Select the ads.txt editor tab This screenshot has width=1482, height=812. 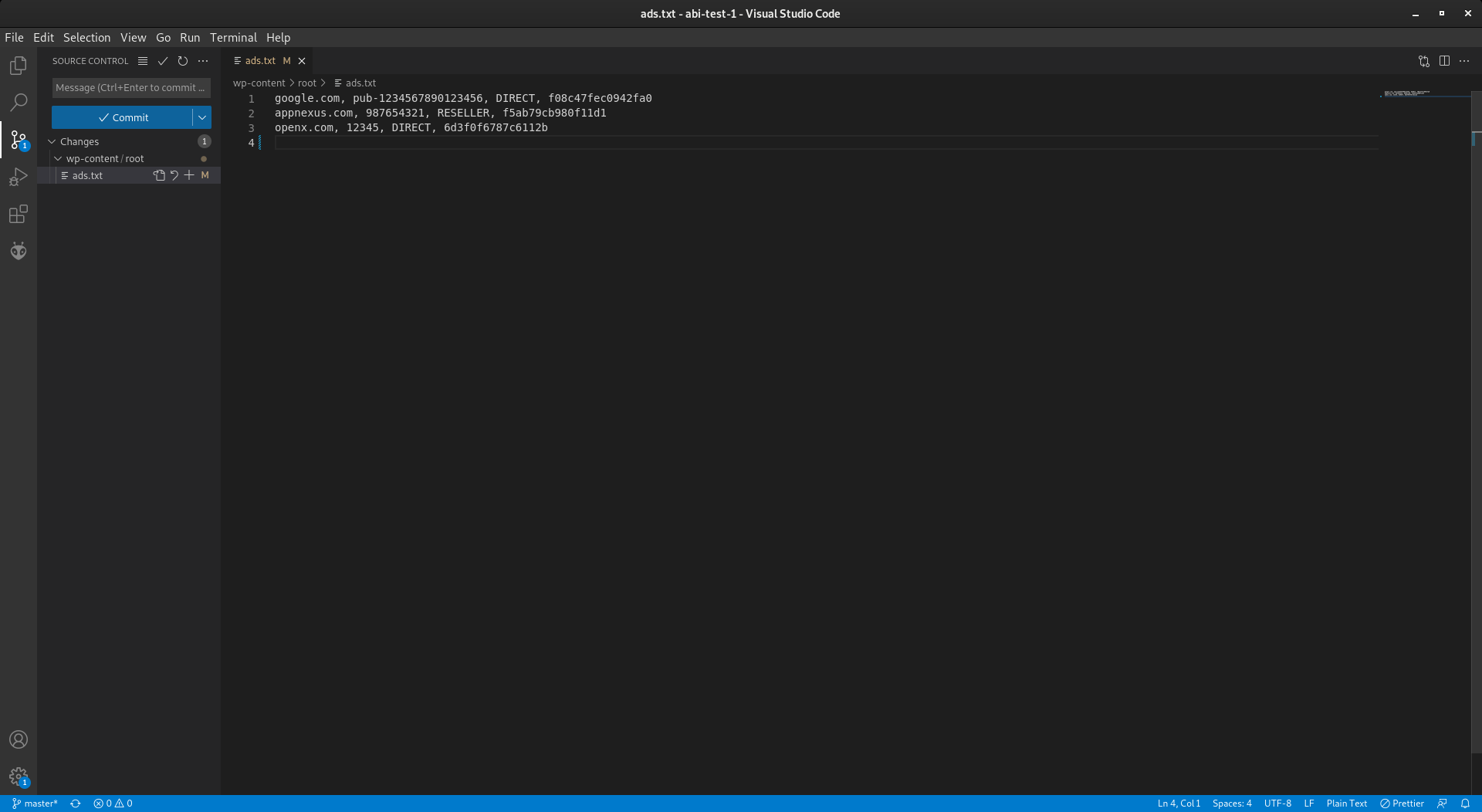[x=260, y=61]
